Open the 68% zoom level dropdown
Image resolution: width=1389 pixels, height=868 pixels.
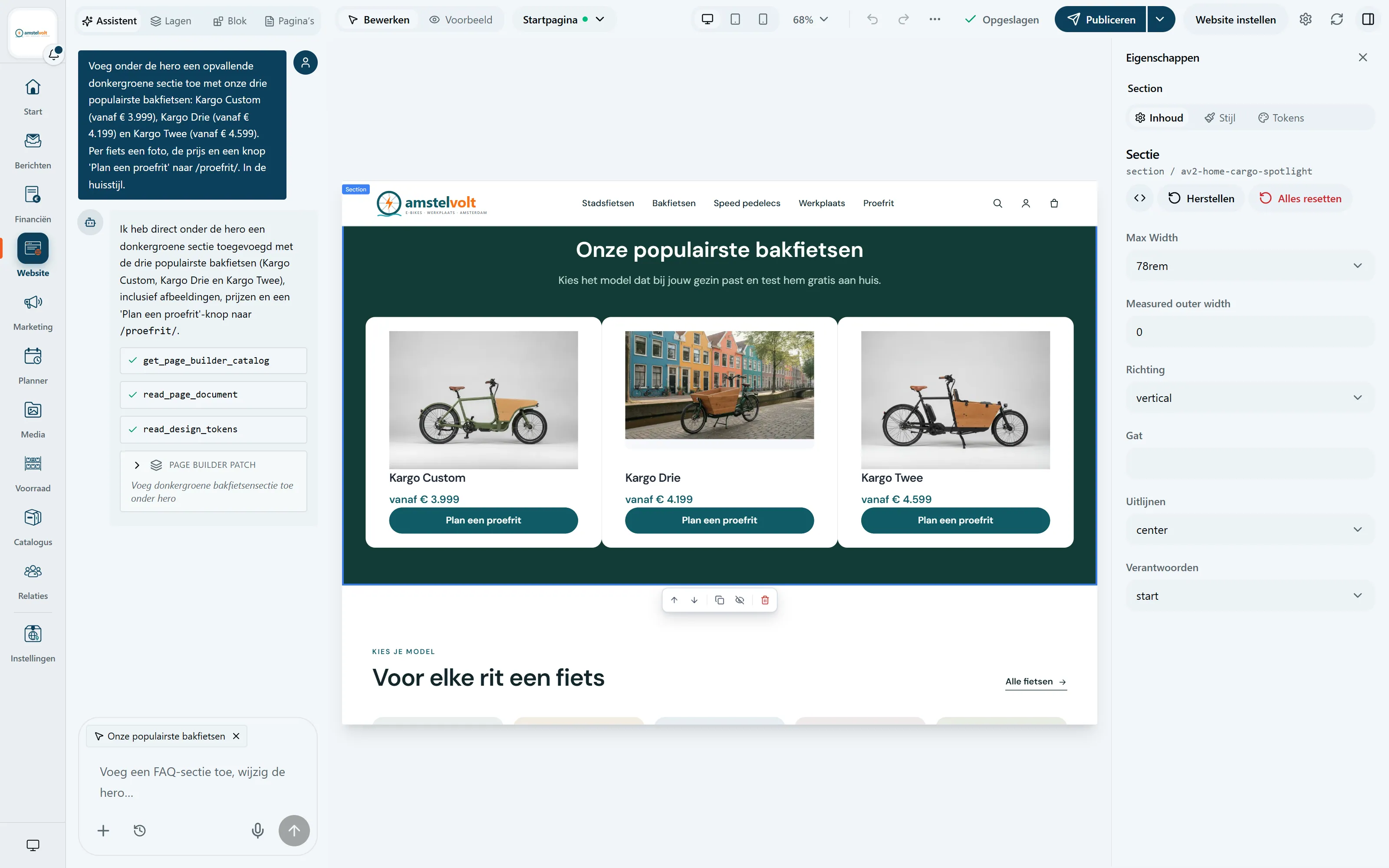tap(810, 20)
